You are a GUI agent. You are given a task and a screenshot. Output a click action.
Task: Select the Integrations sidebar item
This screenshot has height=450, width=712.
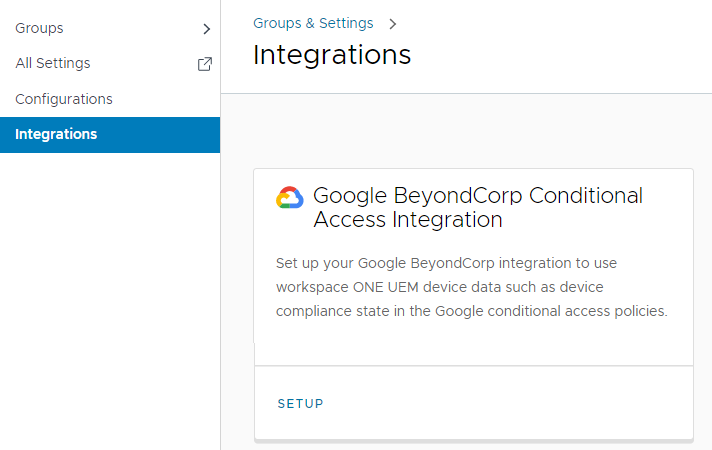click(x=110, y=135)
